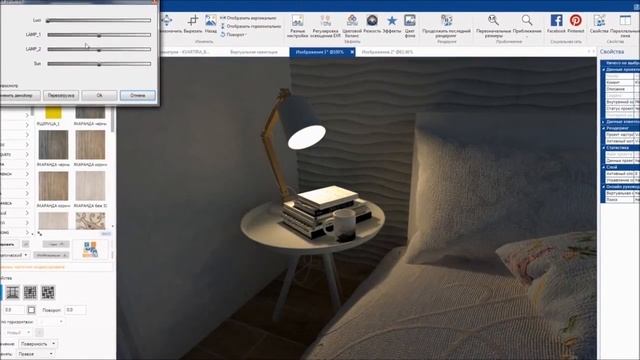Switch to the KVARTIRA document tab
The width and height of the screenshot is (640, 360).
[185, 52]
